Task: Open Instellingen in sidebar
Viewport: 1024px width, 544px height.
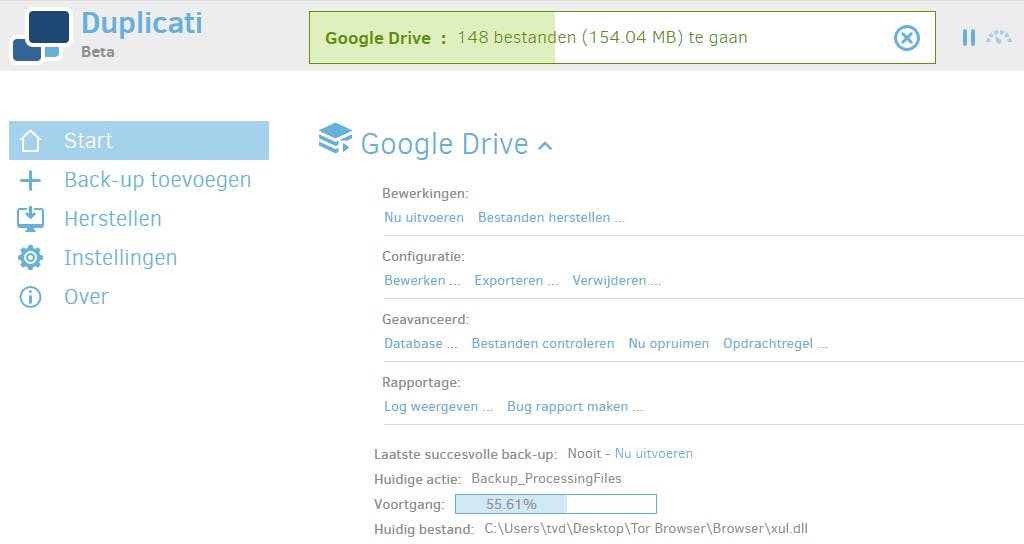Action: click(x=120, y=258)
